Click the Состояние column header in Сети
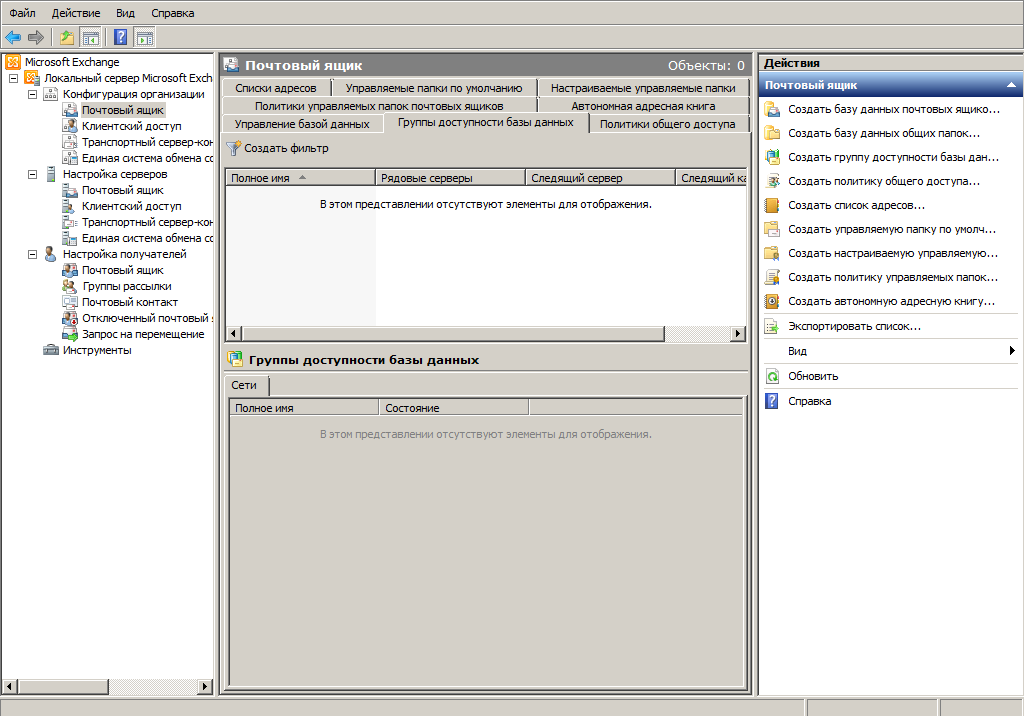 [454, 408]
